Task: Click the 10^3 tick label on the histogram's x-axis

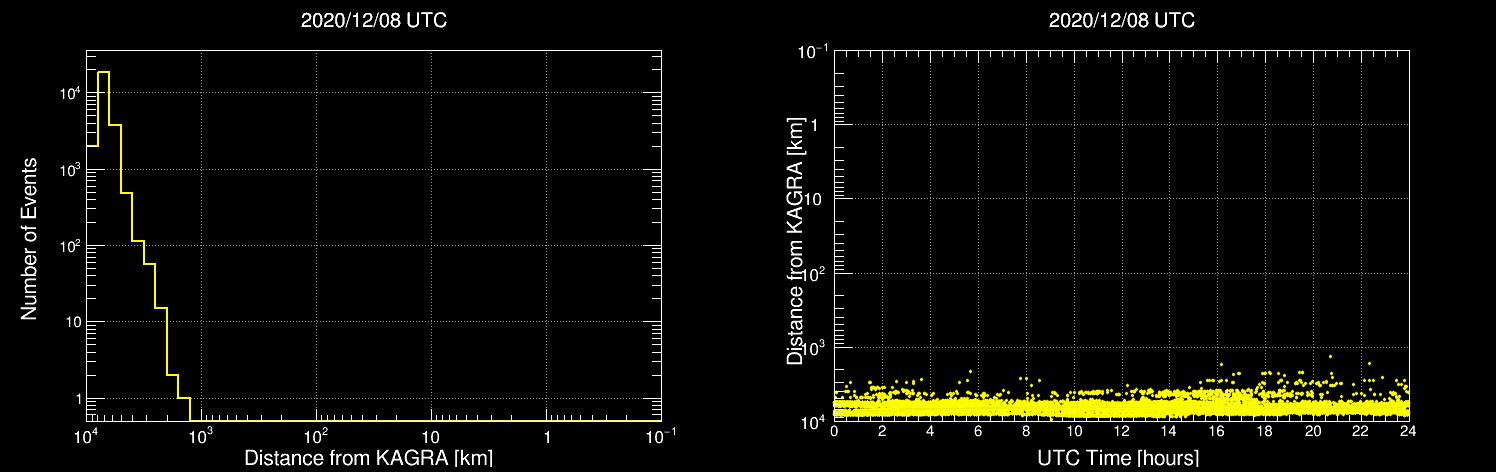Action: (x=201, y=437)
